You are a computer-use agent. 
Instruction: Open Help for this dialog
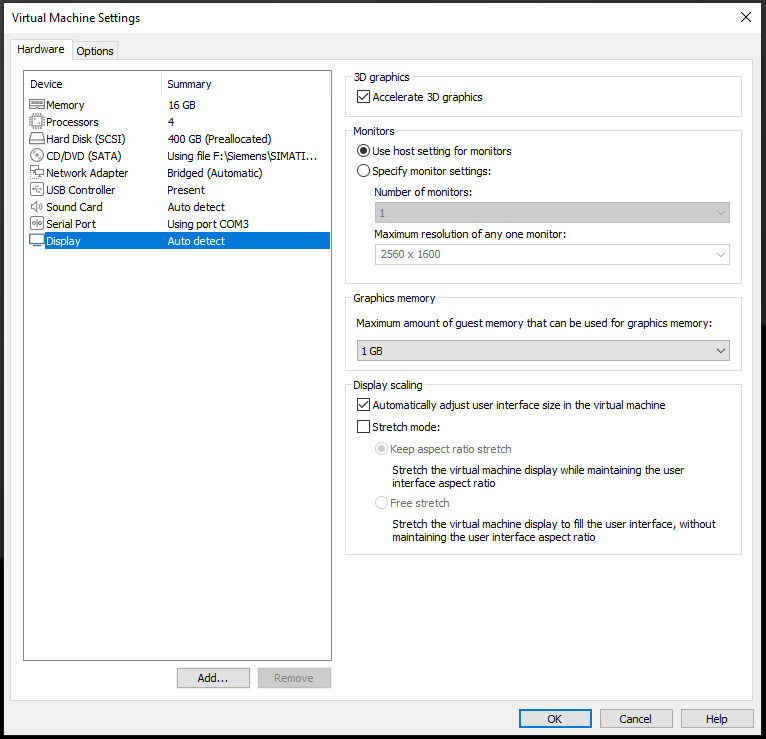pos(717,718)
